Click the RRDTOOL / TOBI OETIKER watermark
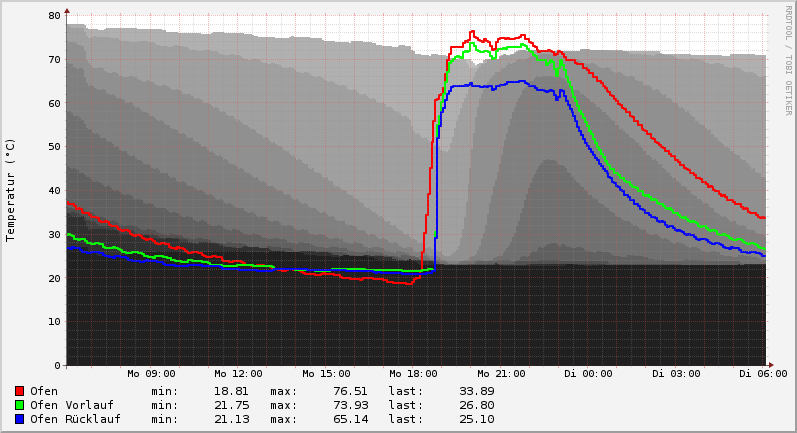Screen dimensions: 797x433 (788, 59)
